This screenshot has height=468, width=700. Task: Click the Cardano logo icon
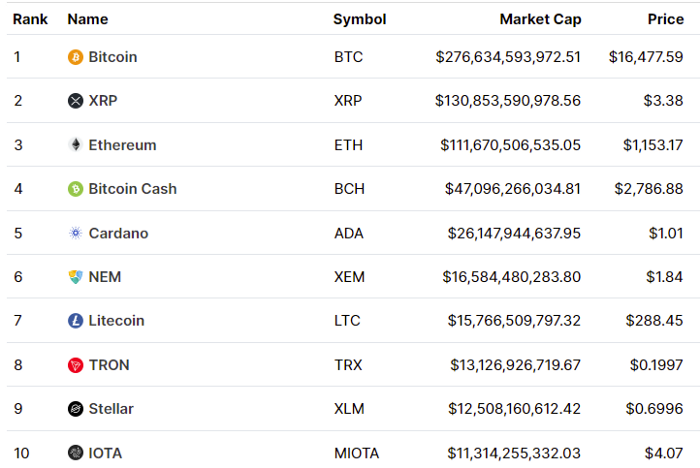(75, 233)
